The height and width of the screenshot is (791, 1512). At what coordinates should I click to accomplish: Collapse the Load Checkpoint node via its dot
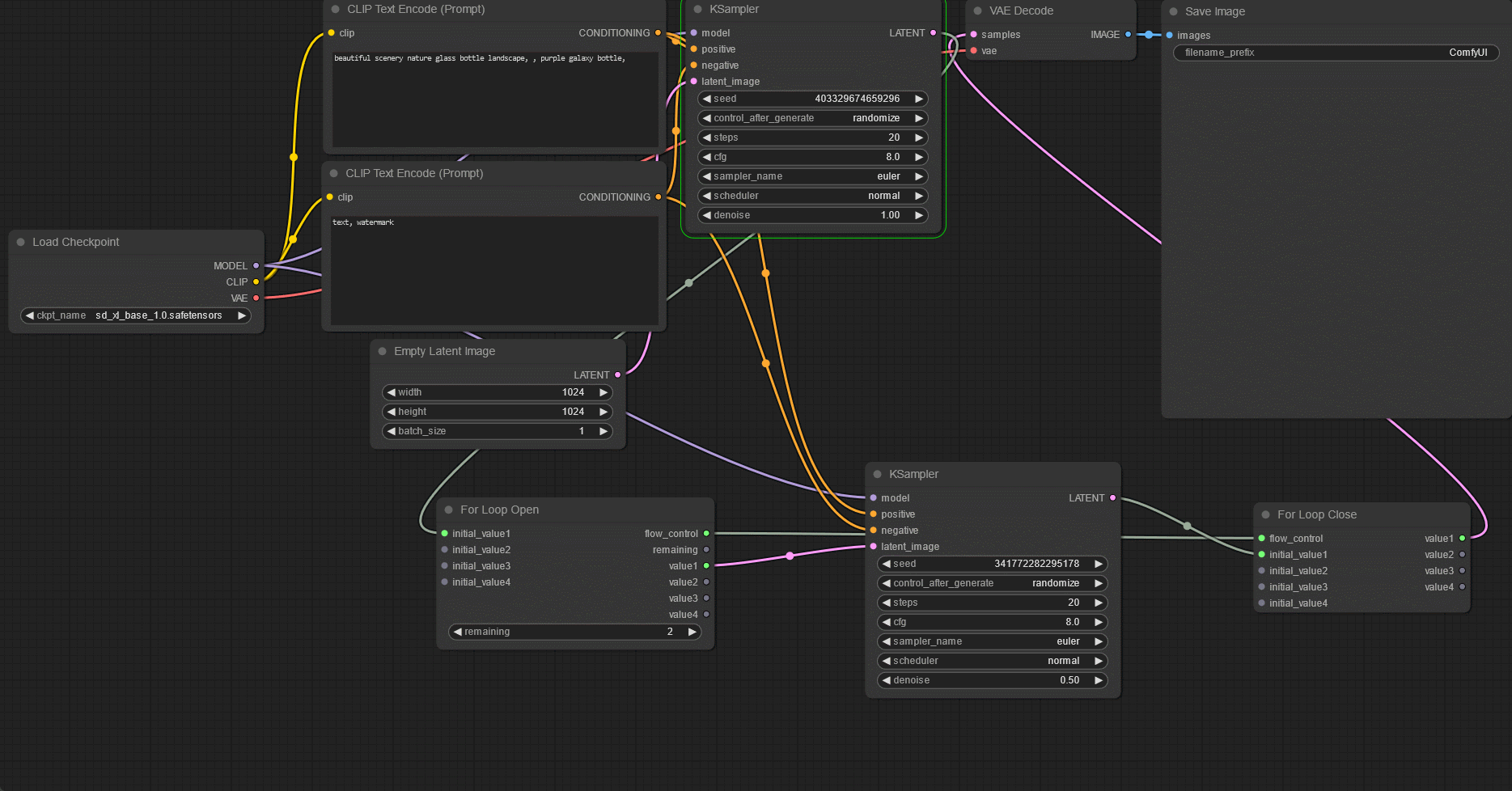[21, 242]
